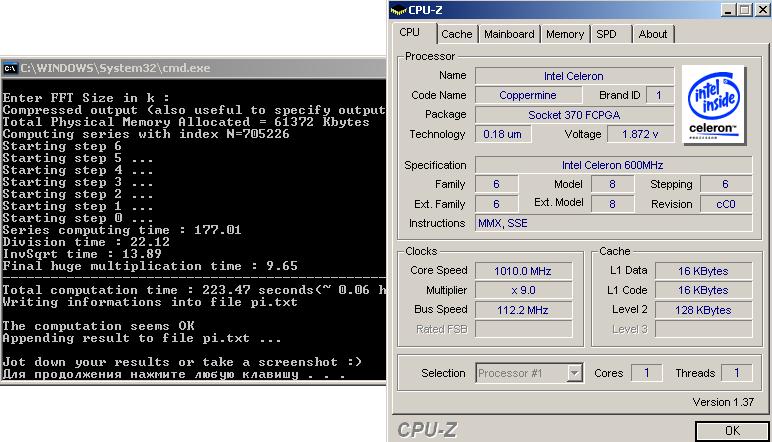Click 'InvSqrt time : 13.89' line
Image resolution: width=772 pixels, height=442 pixels.
coord(82,254)
